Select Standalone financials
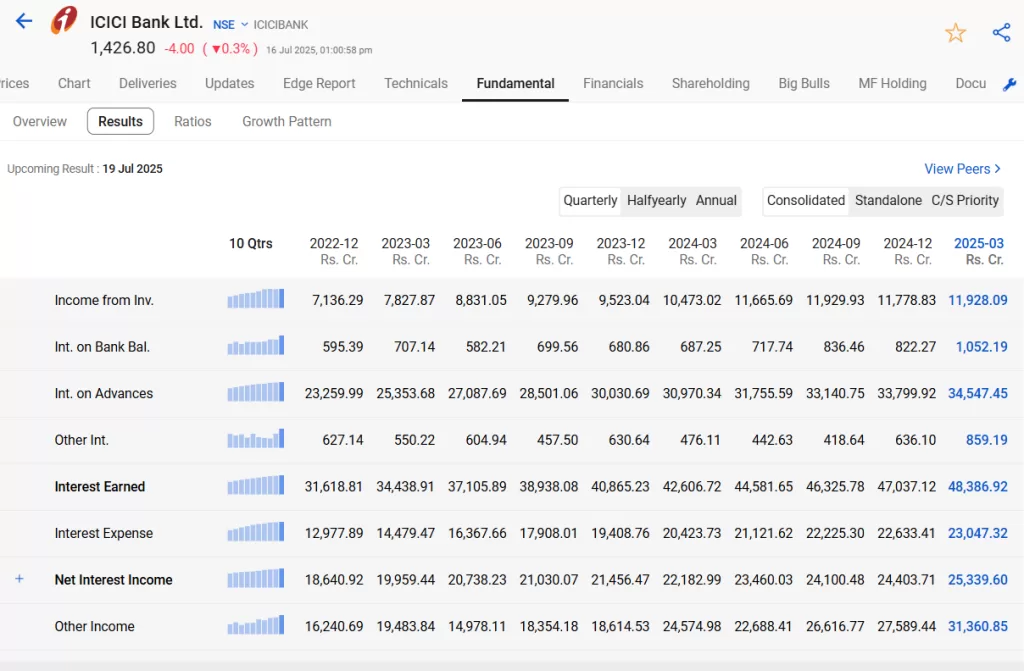The image size is (1024, 671). click(x=888, y=201)
